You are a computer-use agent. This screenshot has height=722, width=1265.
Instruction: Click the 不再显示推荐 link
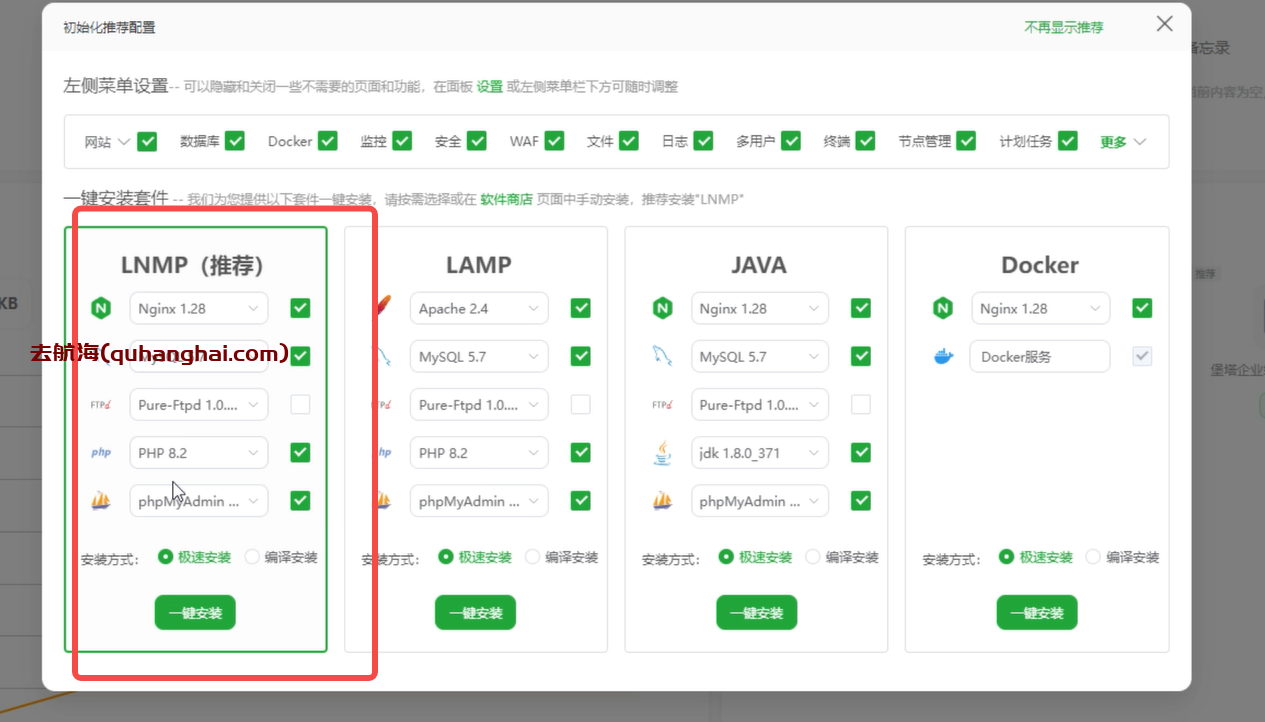click(x=1063, y=27)
